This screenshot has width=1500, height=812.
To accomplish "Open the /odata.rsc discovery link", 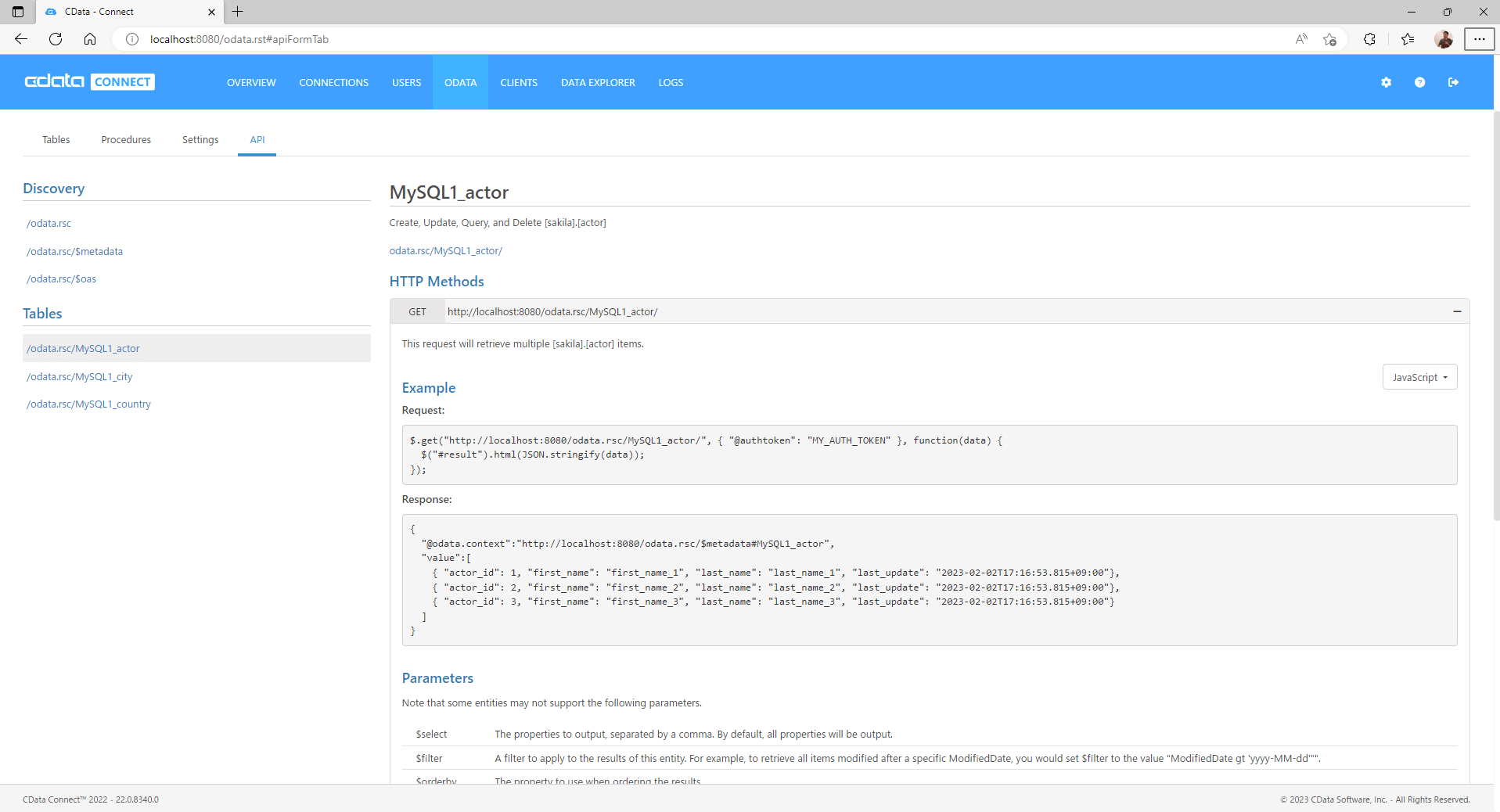I will coord(49,224).
